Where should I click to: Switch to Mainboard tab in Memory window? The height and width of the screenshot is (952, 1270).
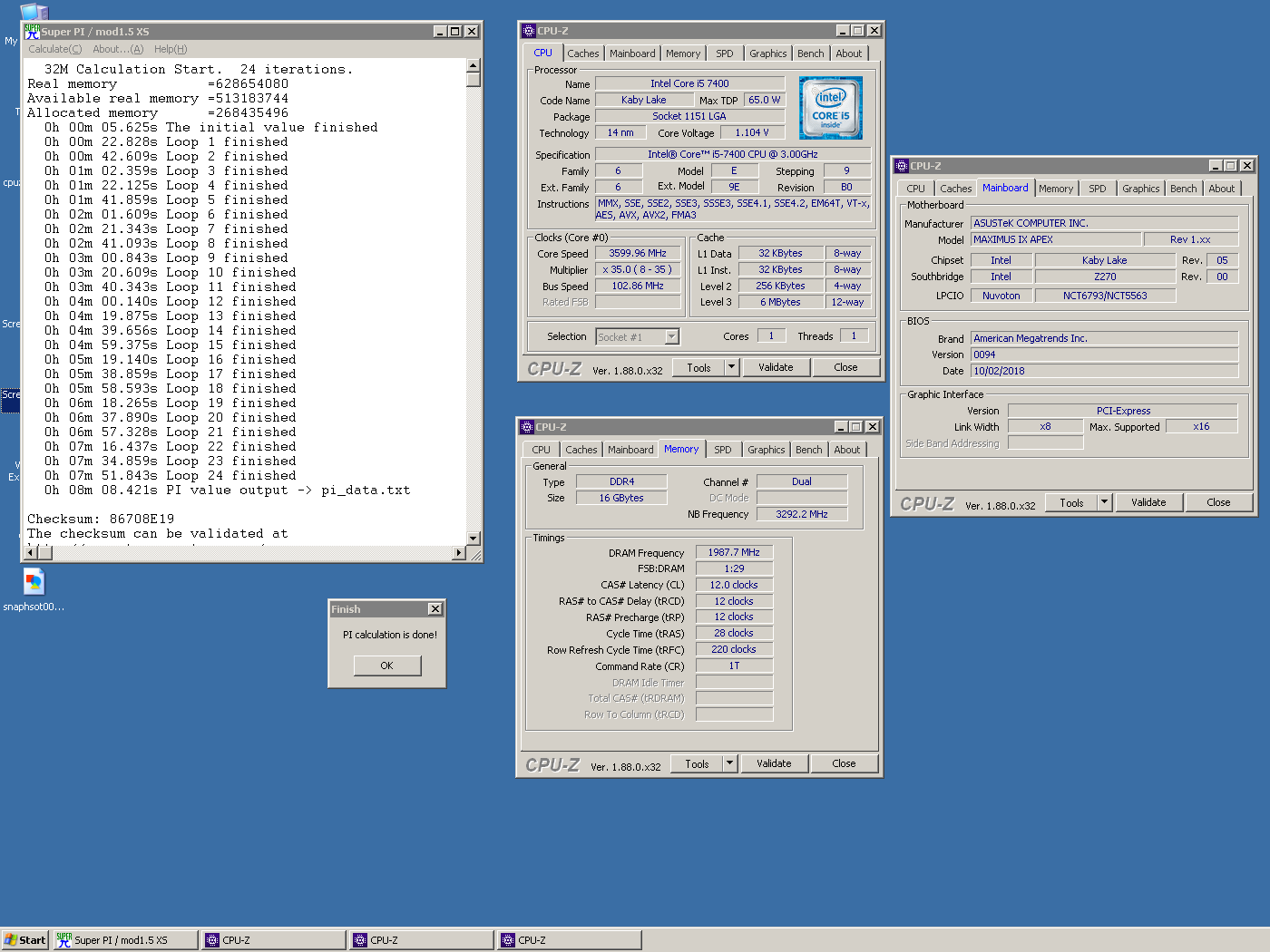click(x=630, y=450)
